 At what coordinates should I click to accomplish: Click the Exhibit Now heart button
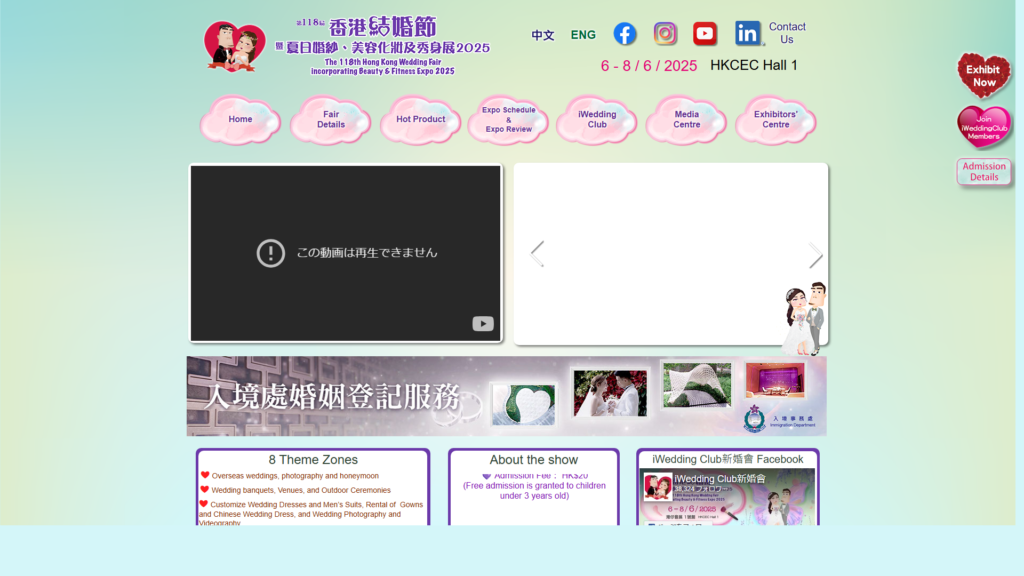pyautogui.click(x=984, y=76)
